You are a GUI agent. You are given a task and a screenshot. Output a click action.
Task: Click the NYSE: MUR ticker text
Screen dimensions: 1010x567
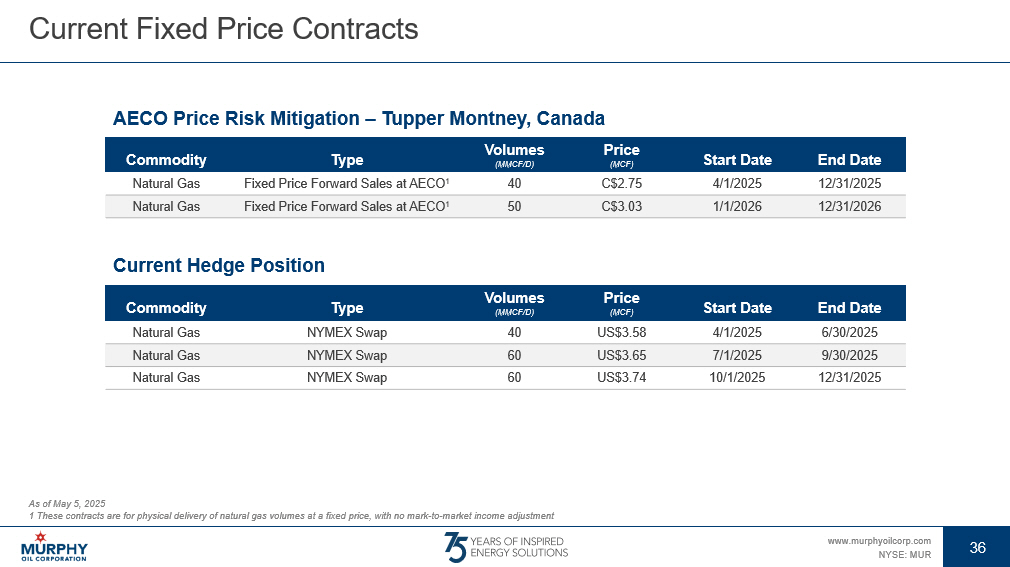[904, 554]
